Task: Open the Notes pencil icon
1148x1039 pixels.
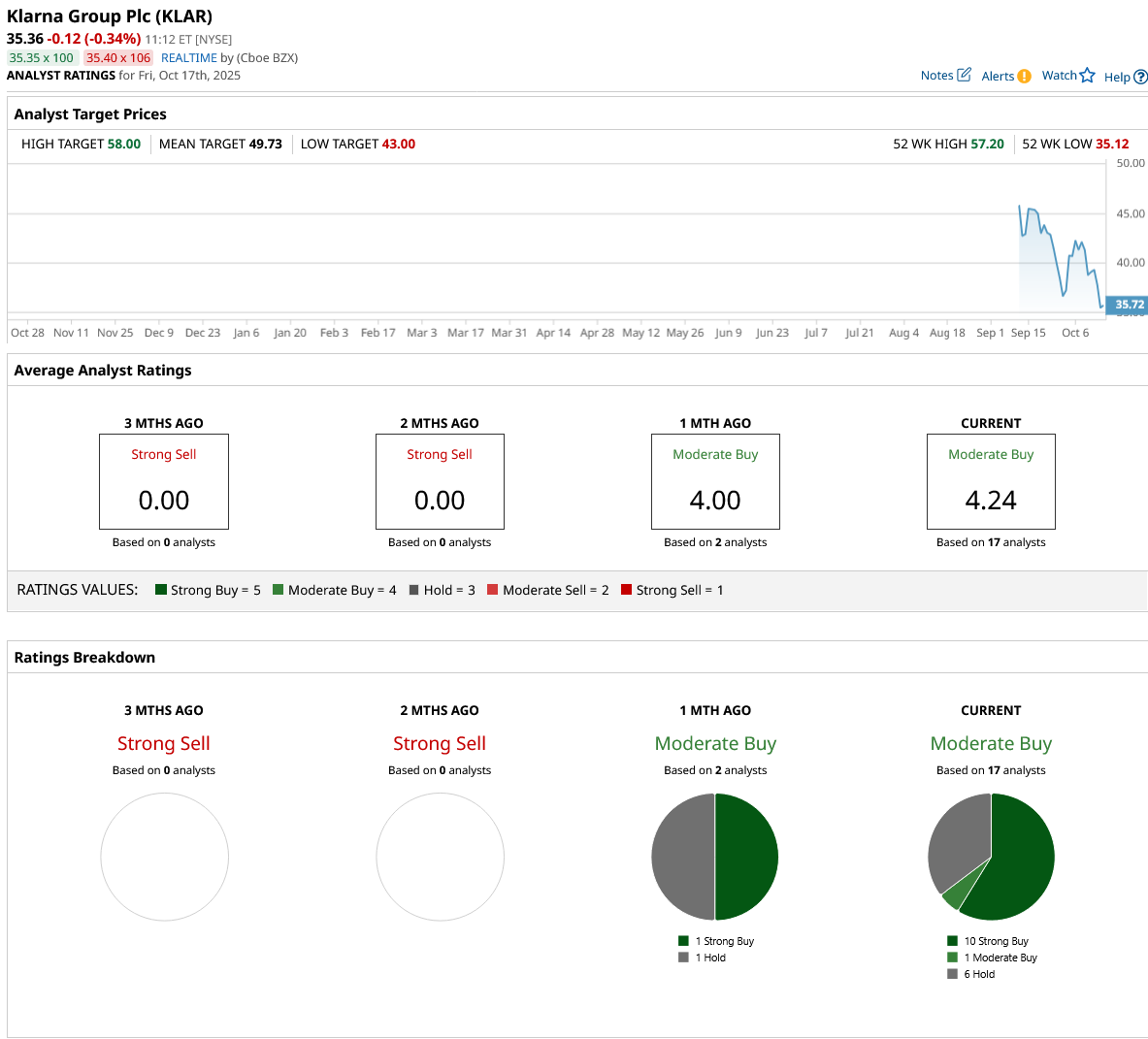Action: [x=965, y=75]
